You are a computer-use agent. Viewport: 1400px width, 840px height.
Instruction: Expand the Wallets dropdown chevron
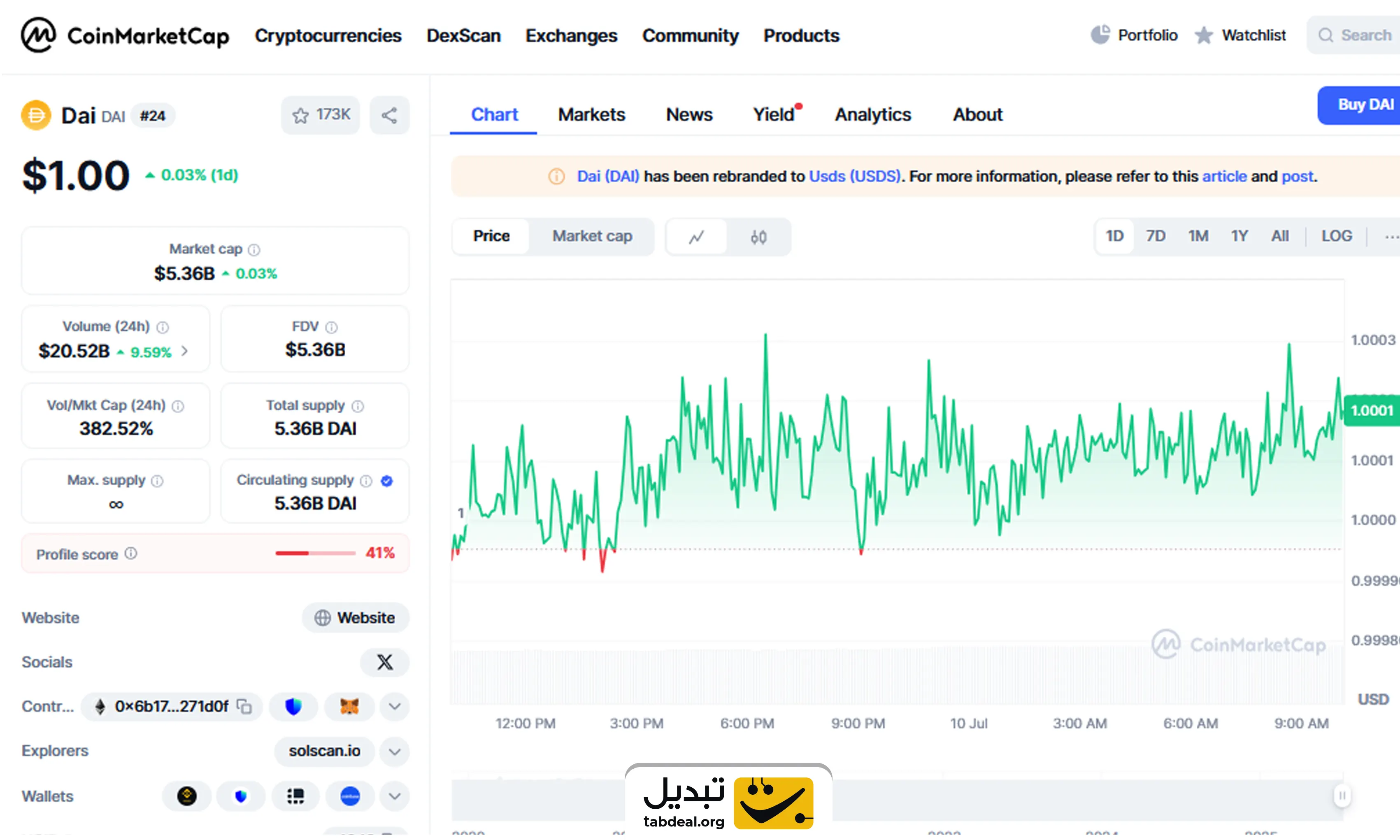click(x=394, y=796)
